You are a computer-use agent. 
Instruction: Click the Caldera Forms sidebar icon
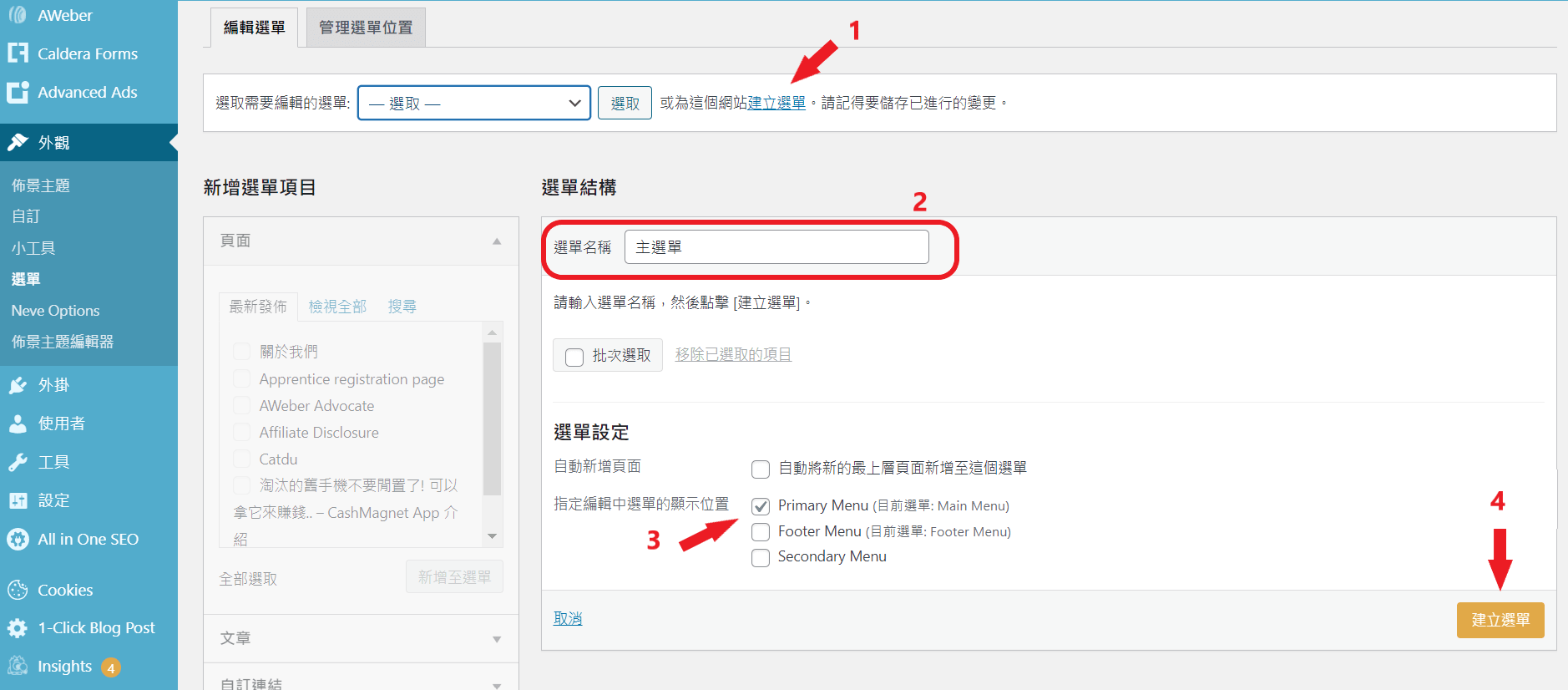pos(18,53)
